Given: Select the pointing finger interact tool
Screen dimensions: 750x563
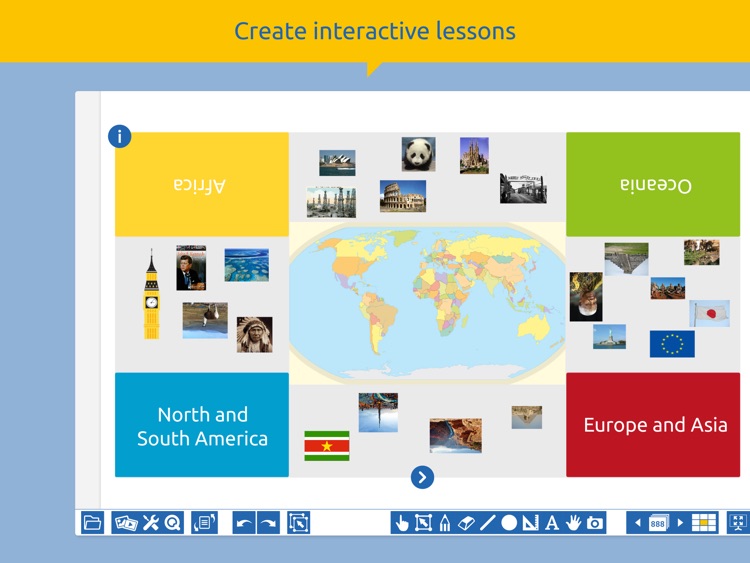Looking at the screenshot, I should tap(402, 523).
